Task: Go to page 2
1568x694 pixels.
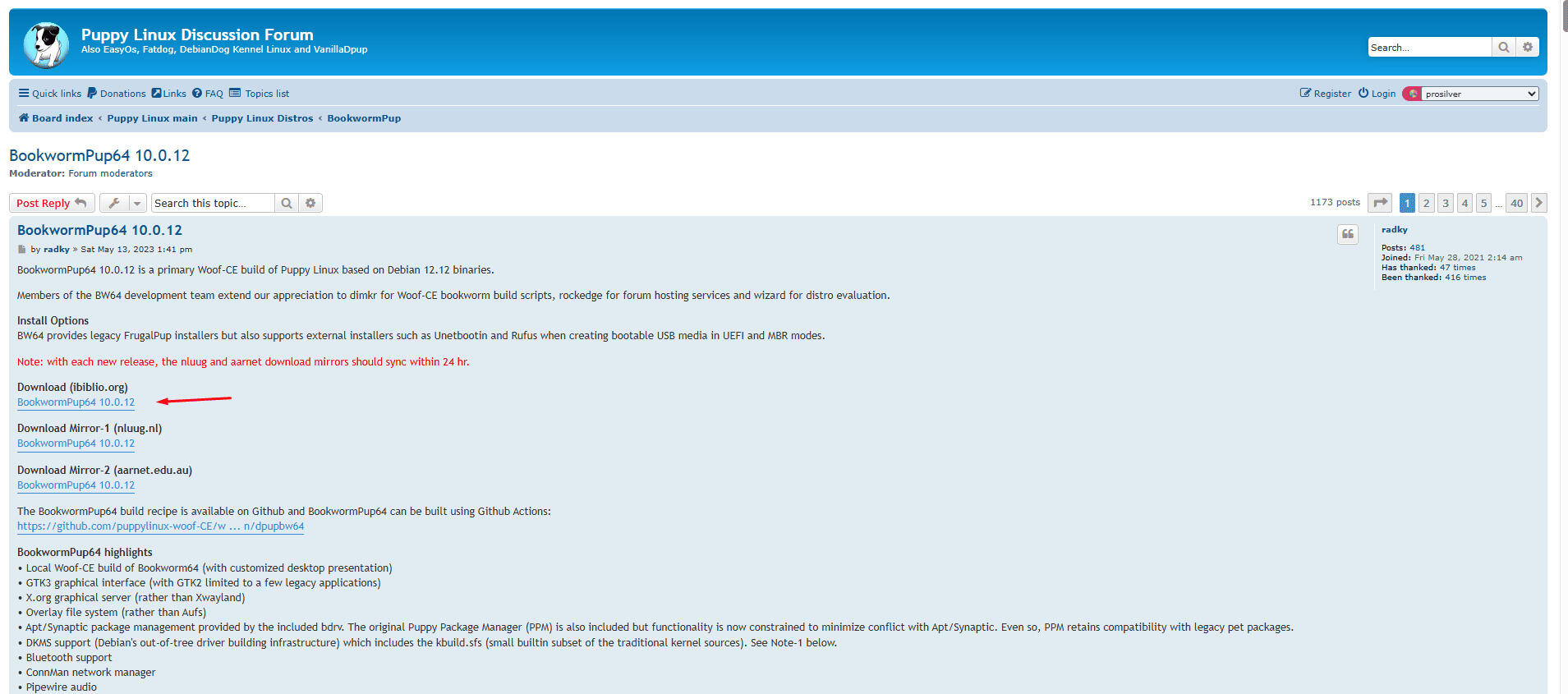Action: point(1427,203)
